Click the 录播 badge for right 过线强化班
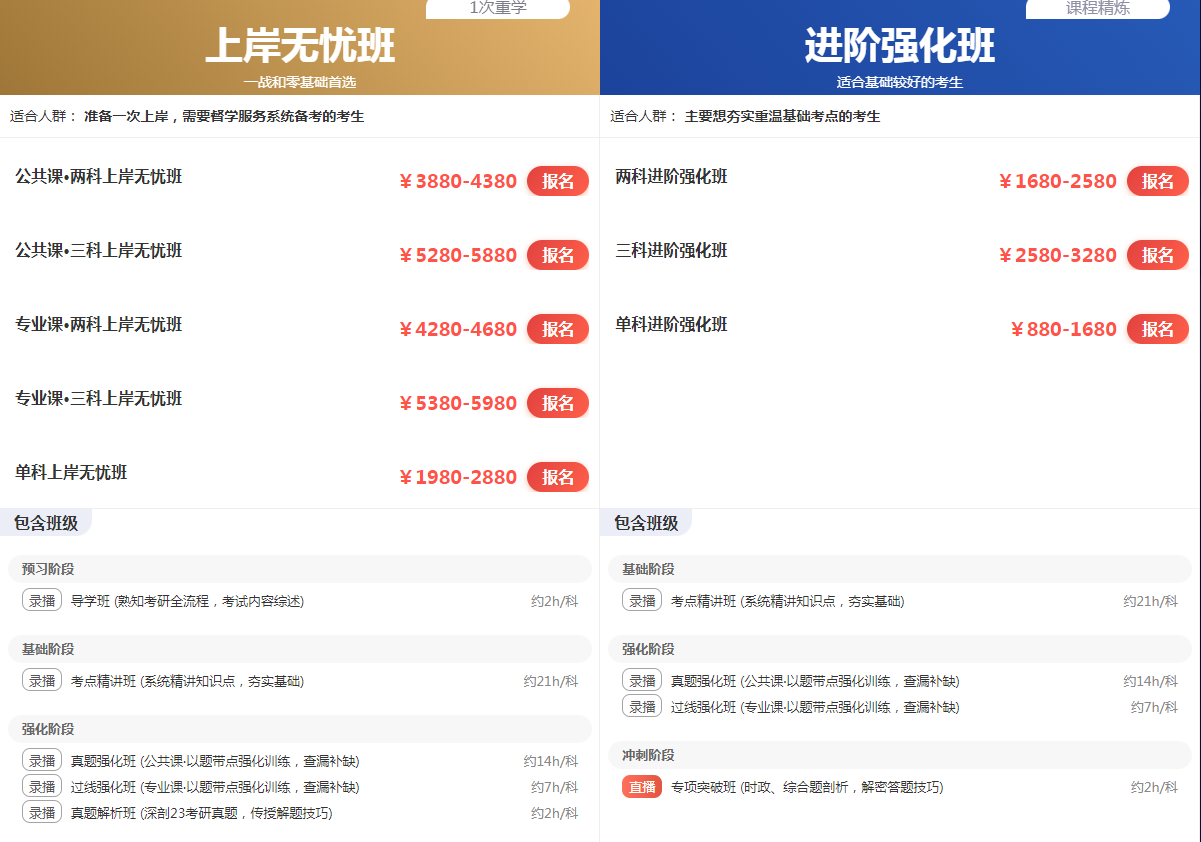 point(641,705)
